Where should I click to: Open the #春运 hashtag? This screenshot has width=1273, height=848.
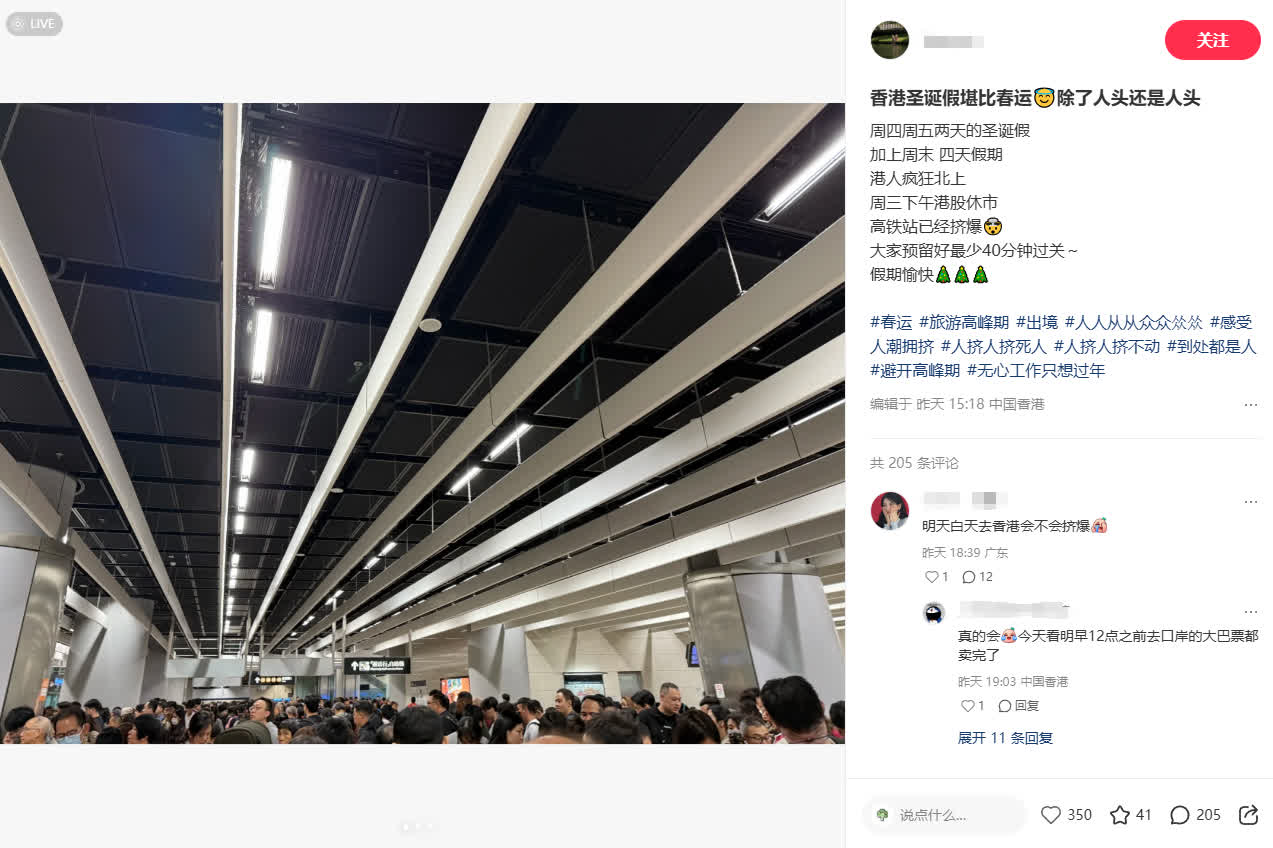tap(891, 322)
